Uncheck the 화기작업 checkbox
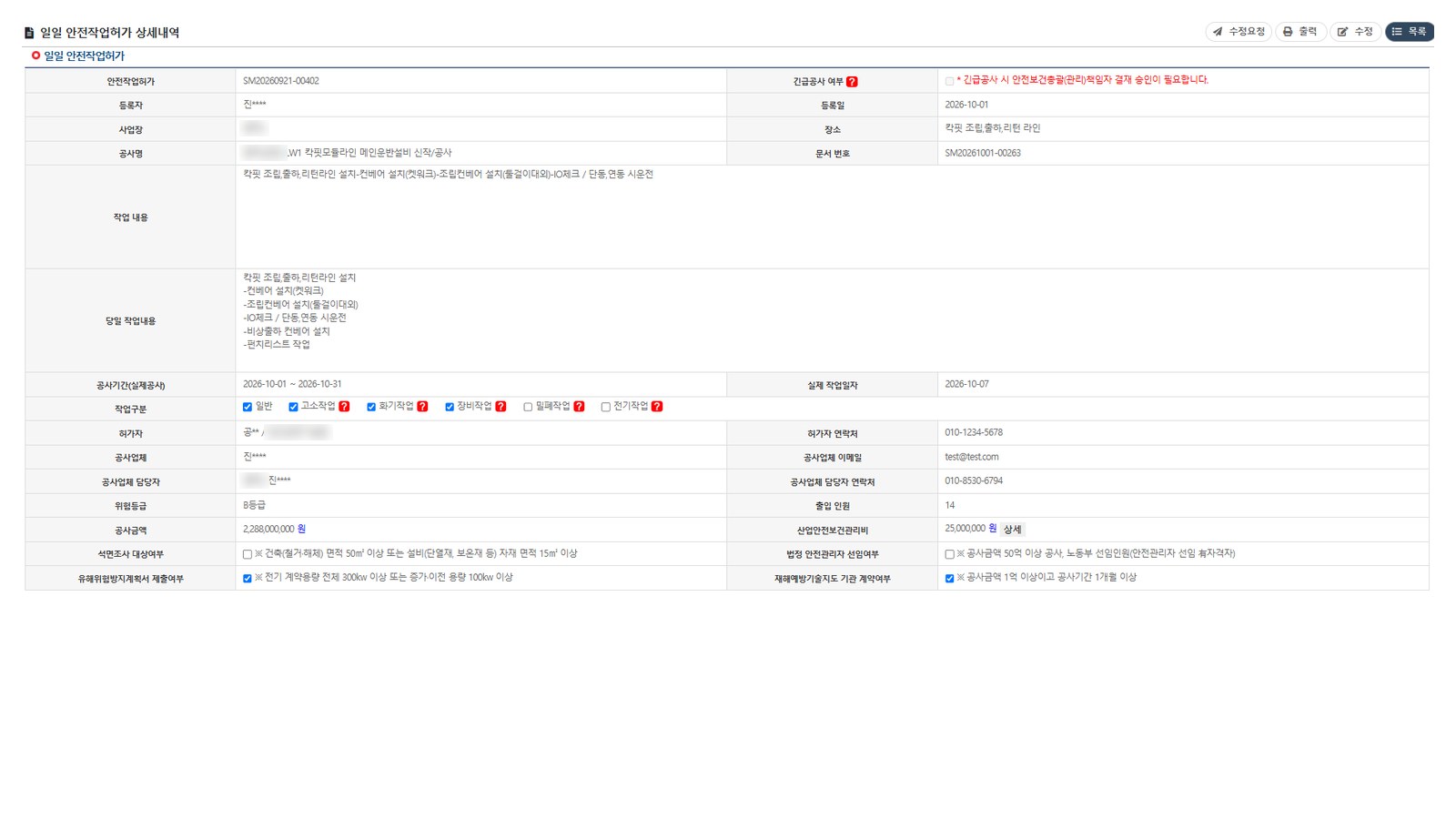Screen dimensions: 1456x819 click(x=371, y=407)
